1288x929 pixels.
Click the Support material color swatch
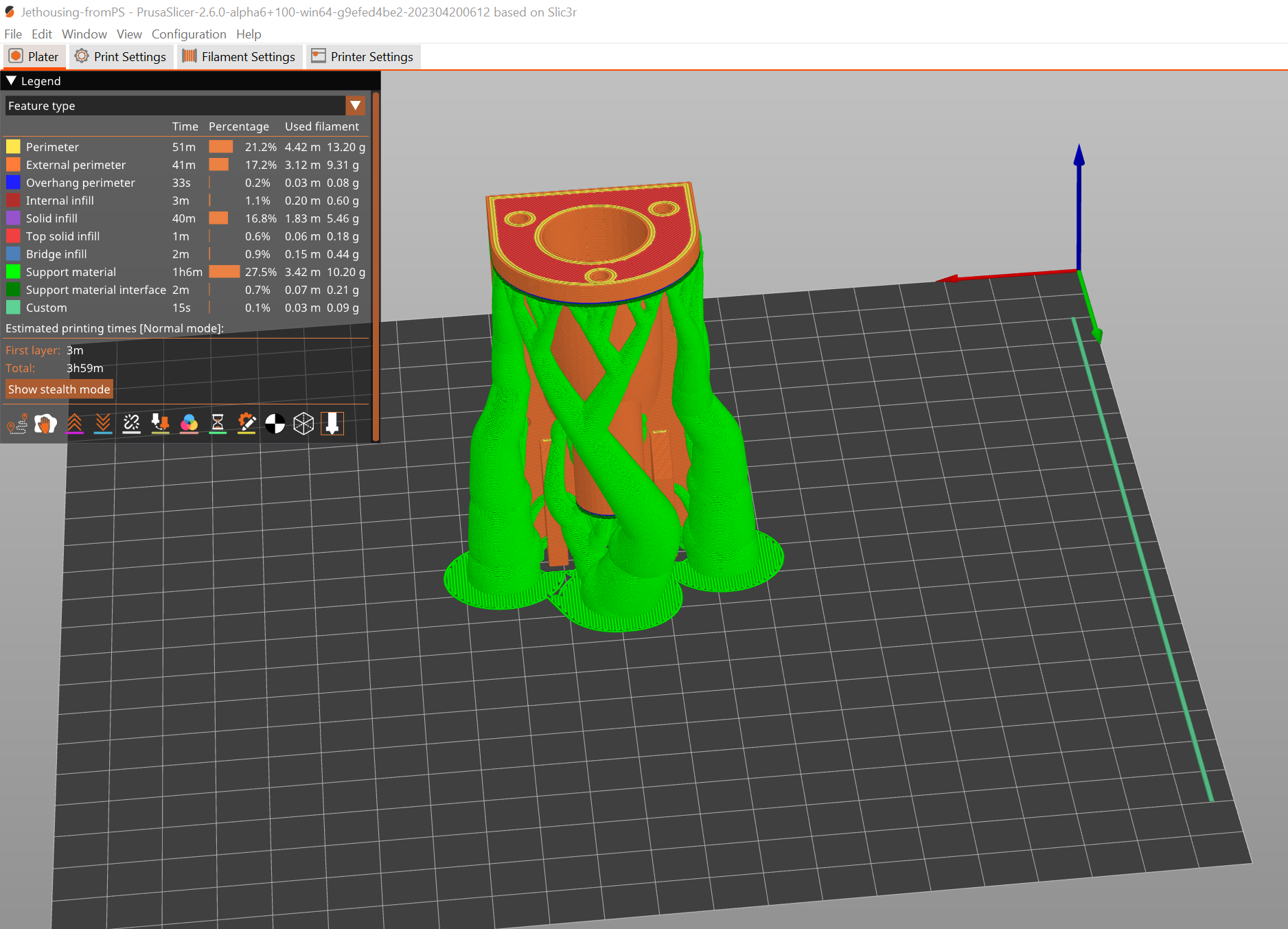click(13, 271)
